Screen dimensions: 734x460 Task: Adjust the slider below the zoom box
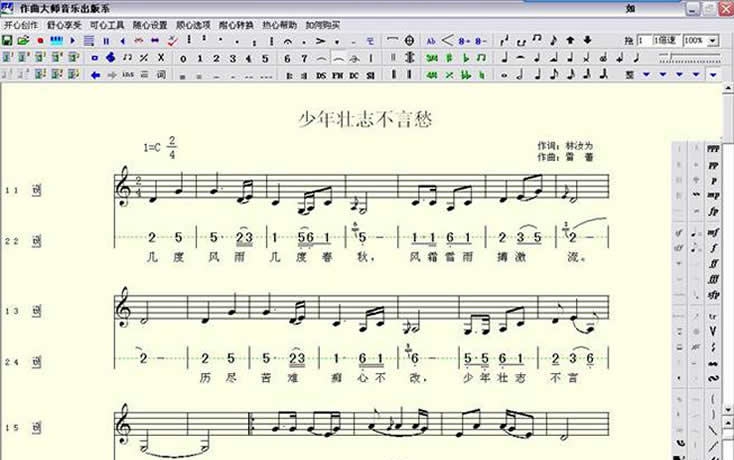[x=690, y=57]
